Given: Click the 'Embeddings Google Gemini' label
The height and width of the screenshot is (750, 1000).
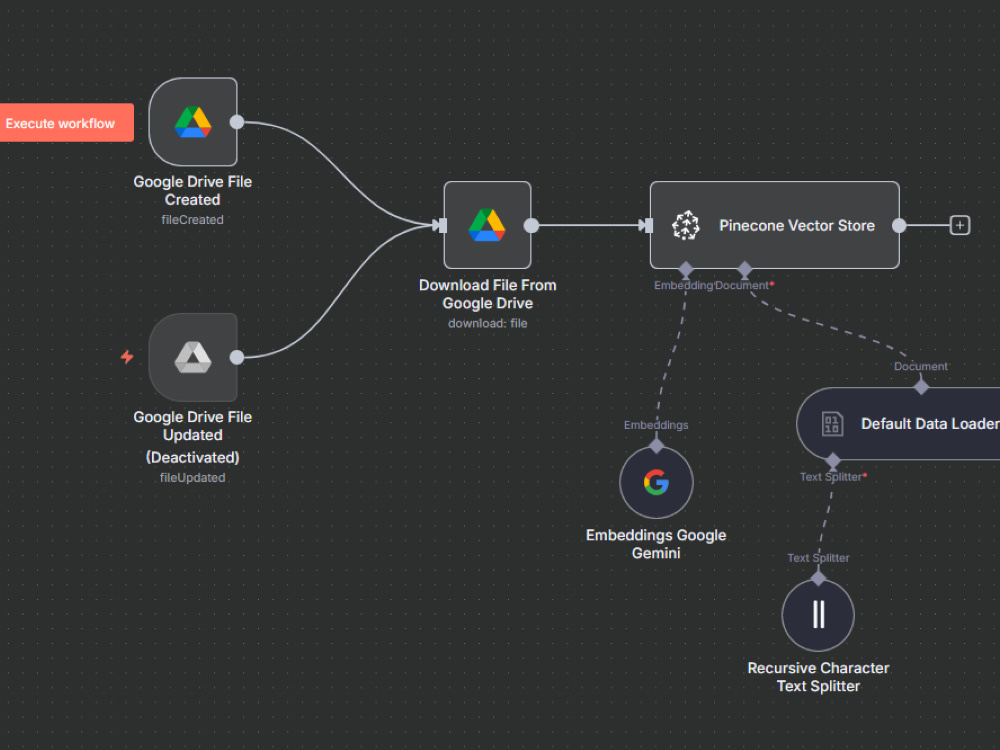Looking at the screenshot, I should [x=656, y=544].
